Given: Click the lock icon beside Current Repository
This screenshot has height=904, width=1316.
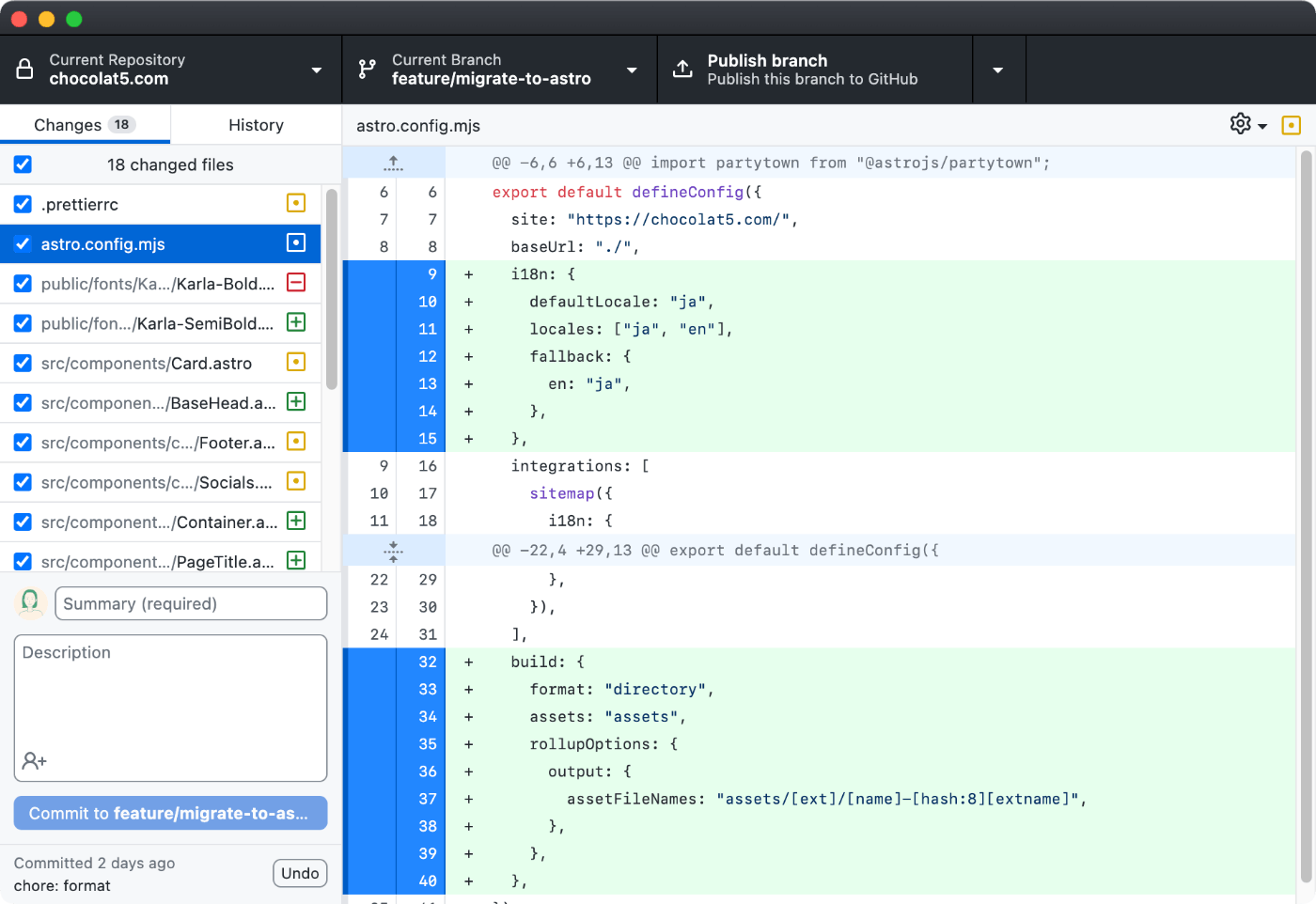Looking at the screenshot, I should coord(25,70).
